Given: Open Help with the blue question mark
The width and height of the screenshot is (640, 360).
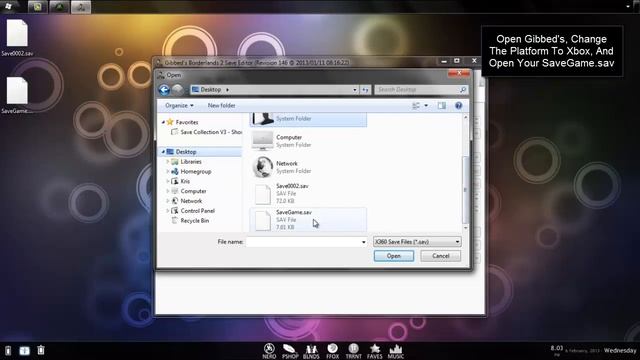Looking at the screenshot, I should tap(458, 106).
